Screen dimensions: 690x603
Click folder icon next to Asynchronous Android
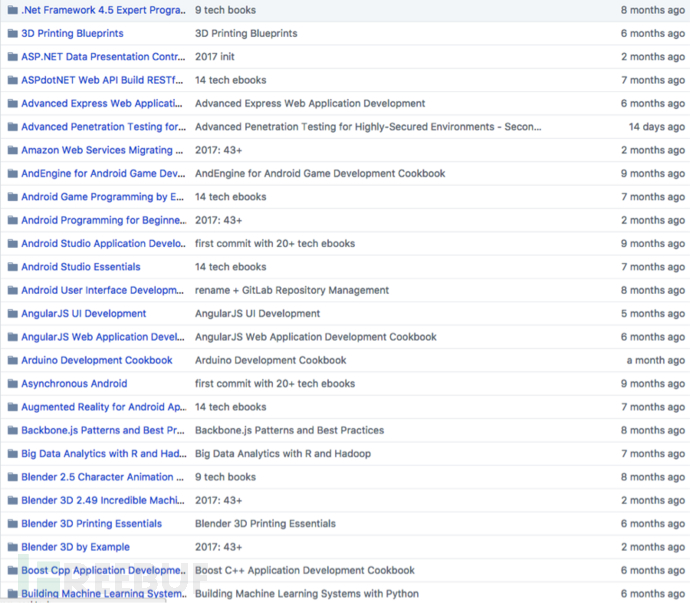click(13, 383)
